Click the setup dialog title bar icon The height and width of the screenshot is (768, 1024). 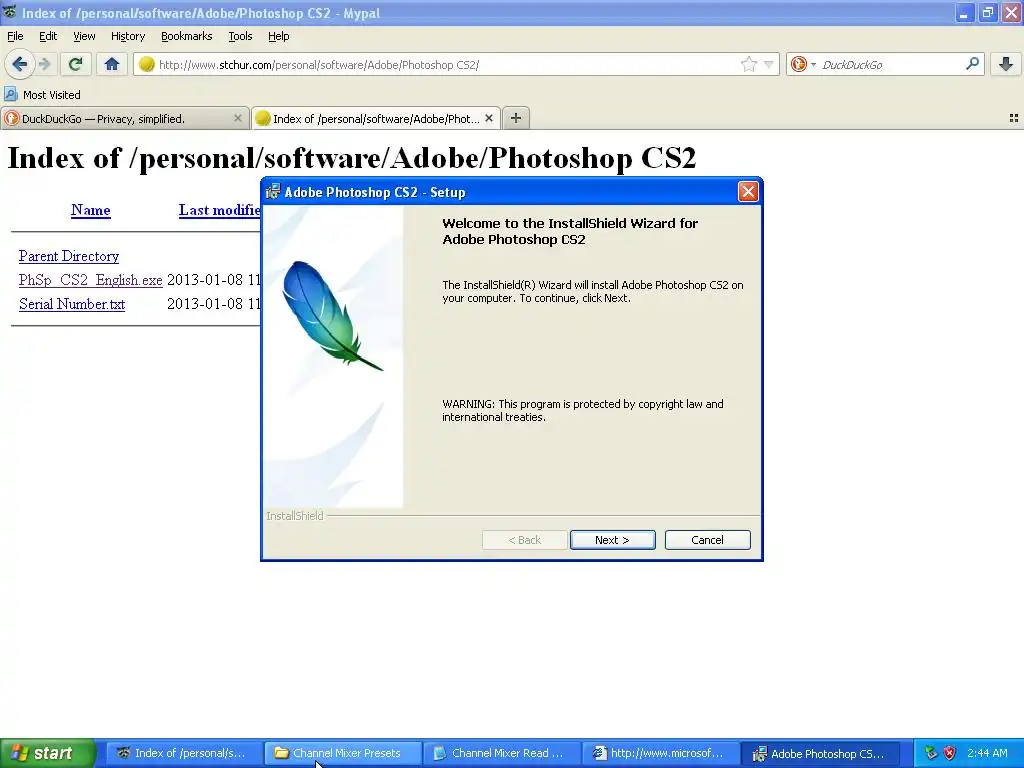[273, 191]
